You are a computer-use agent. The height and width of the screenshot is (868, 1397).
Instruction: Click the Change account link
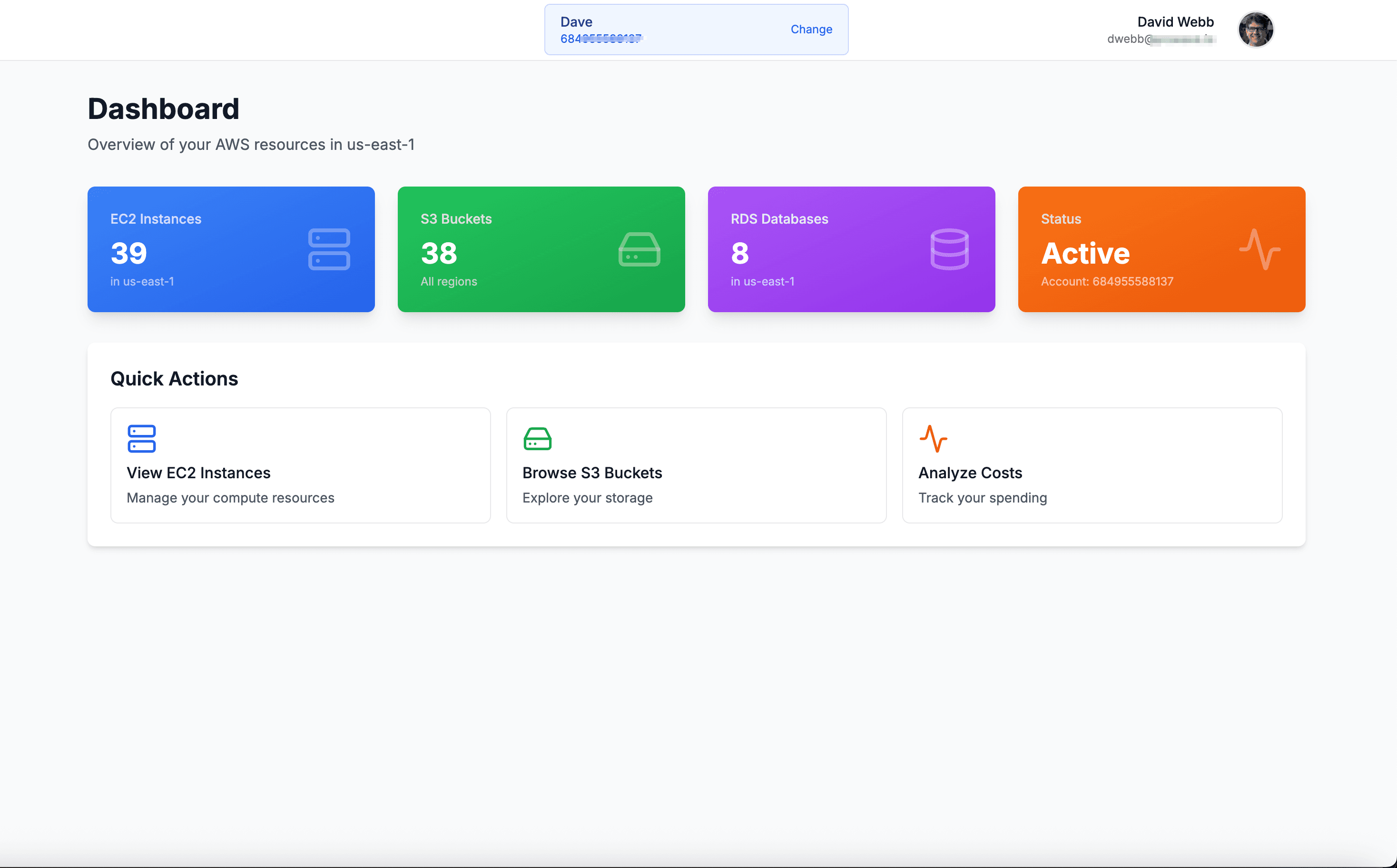tap(811, 30)
